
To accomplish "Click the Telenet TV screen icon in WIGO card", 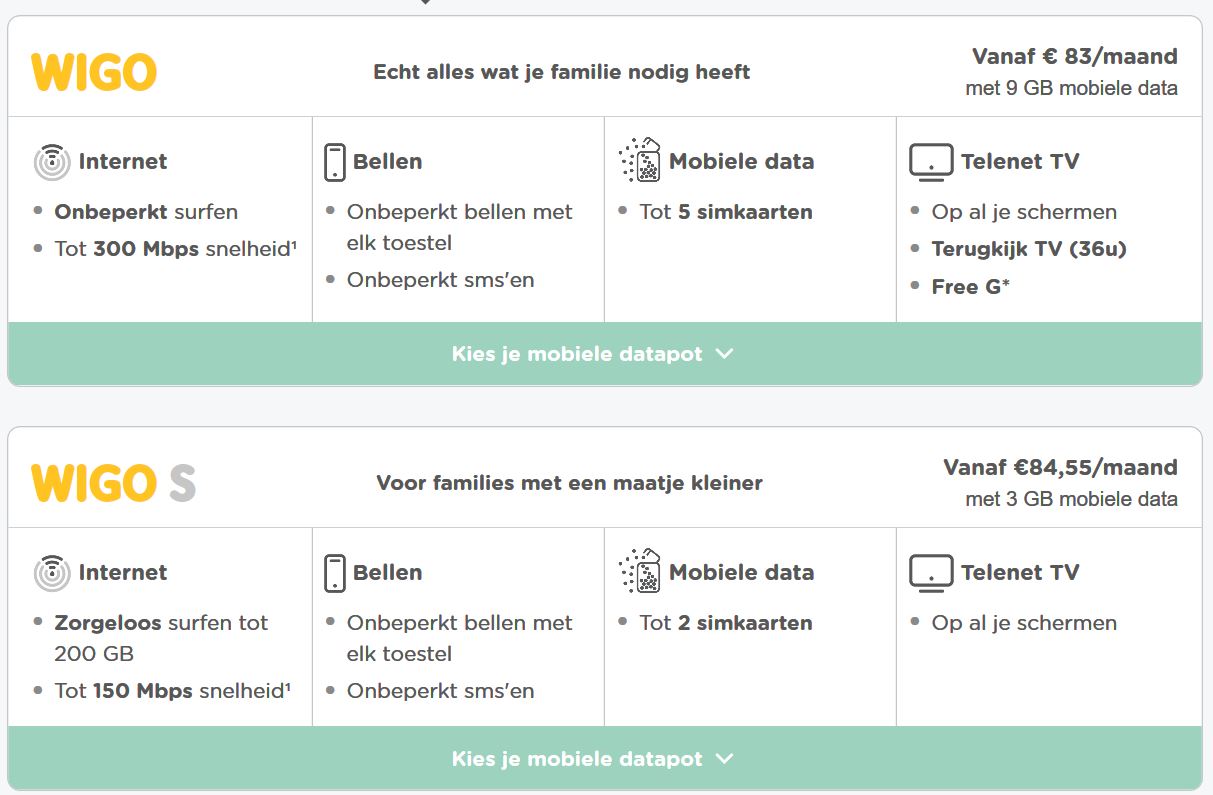I will coord(930,162).
